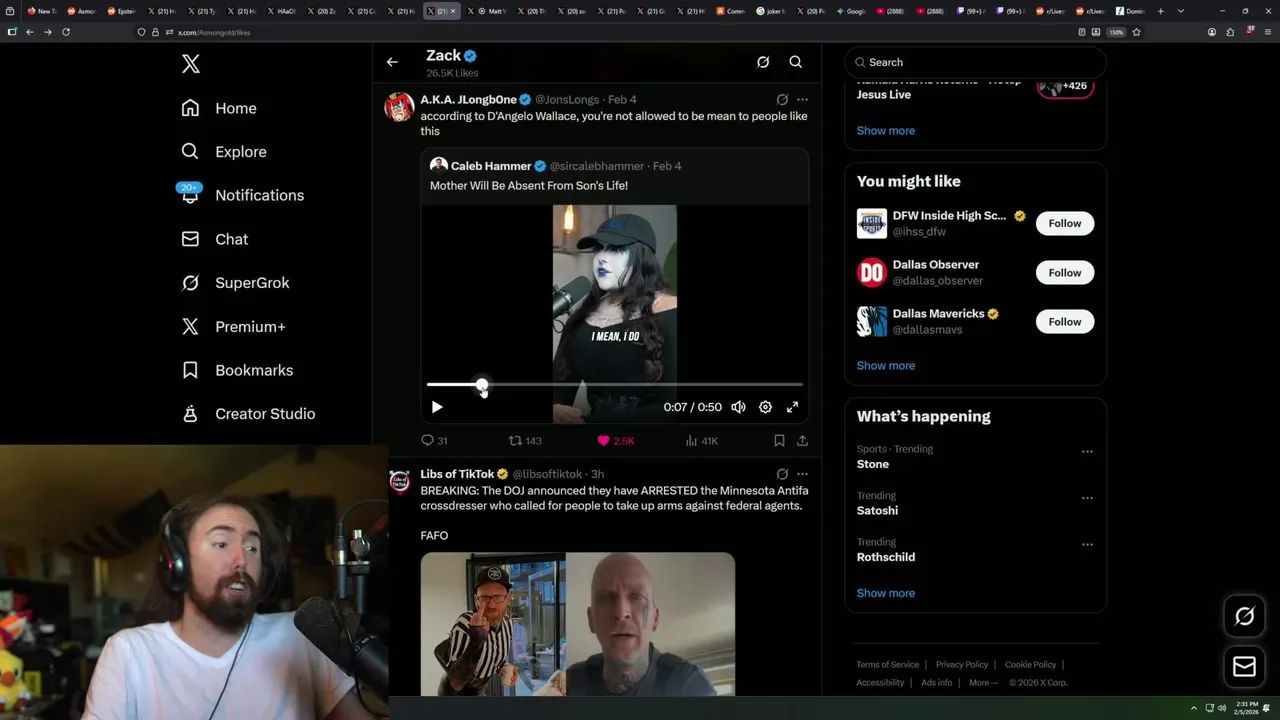
Task: Follow DFW Inside High School Sports
Action: 1065,223
